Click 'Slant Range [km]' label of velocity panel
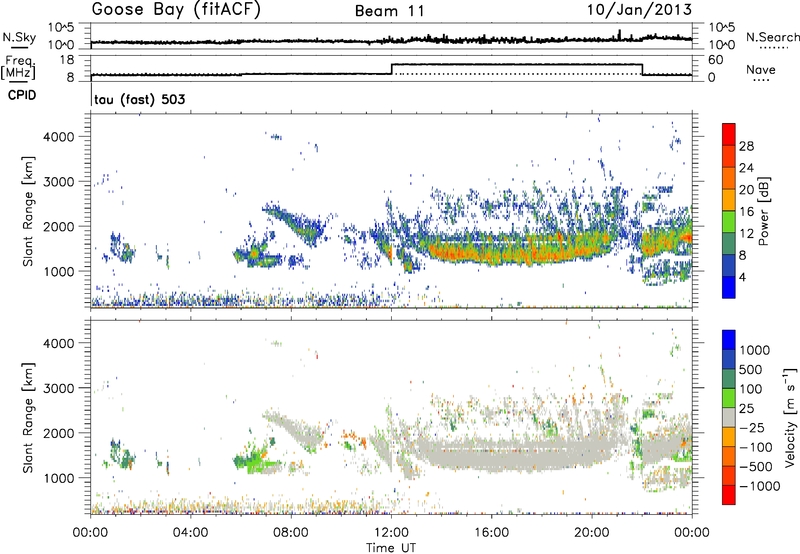The image size is (800, 554). click(x=28, y=418)
